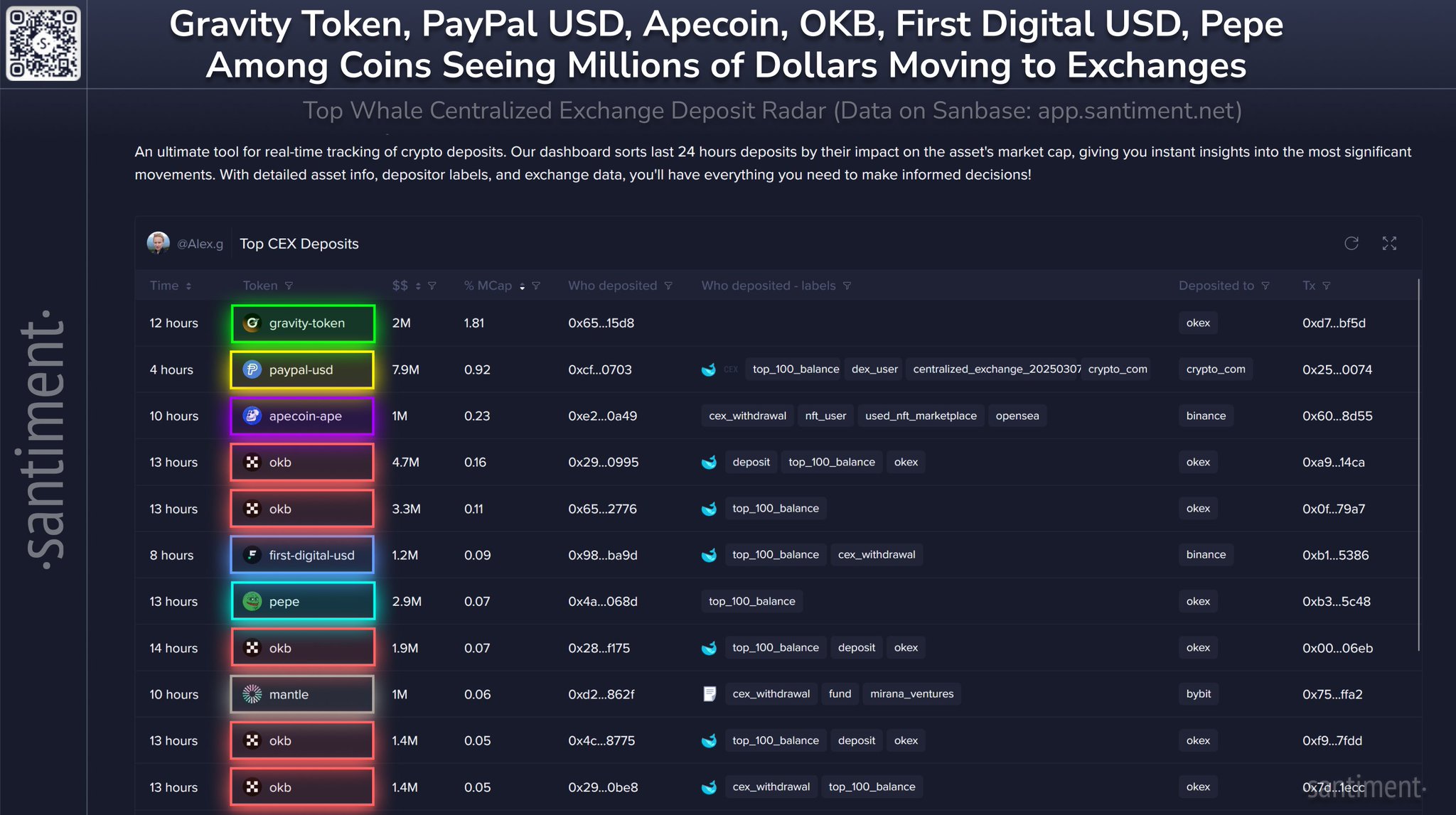Screen dimensions: 1456x815
Task: Click the whale icon in the 0x29...0be8 row
Action: pyautogui.click(x=709, y=787)
